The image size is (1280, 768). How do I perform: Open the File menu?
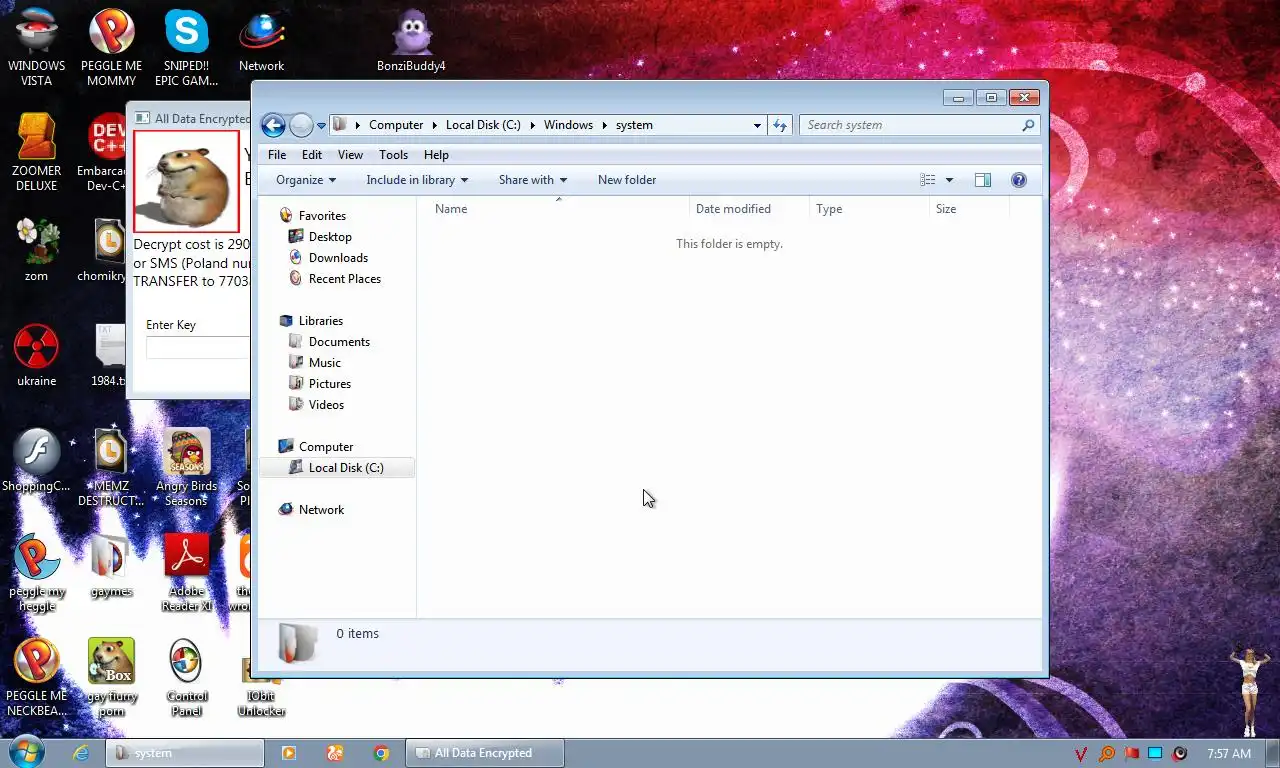pos(277,155)
